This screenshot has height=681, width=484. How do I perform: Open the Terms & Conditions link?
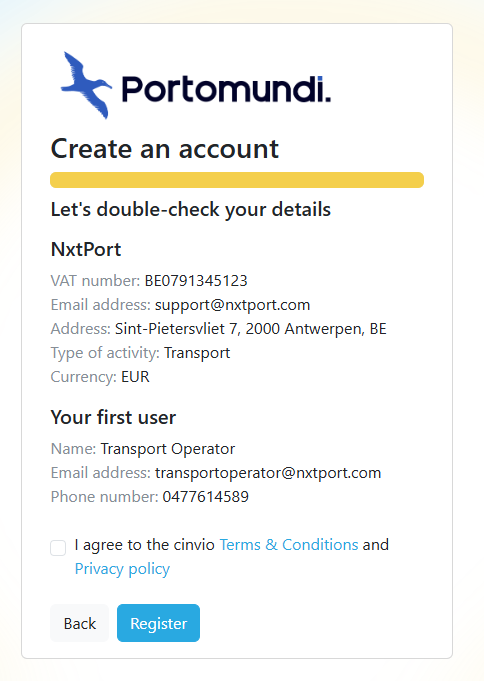pos(289,545)
